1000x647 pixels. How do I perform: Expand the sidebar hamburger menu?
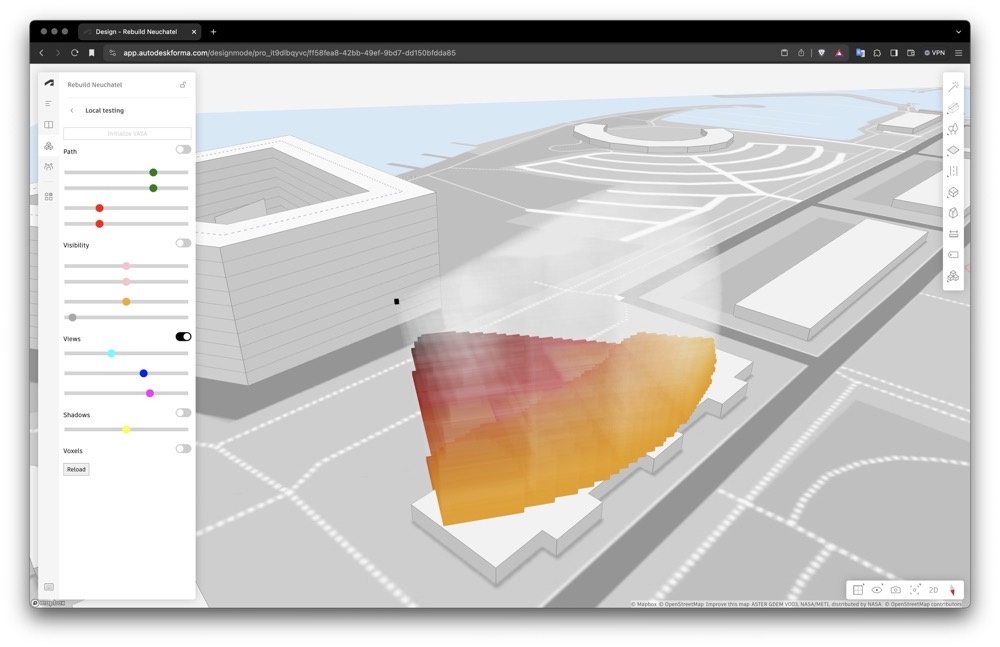point(49,103)
